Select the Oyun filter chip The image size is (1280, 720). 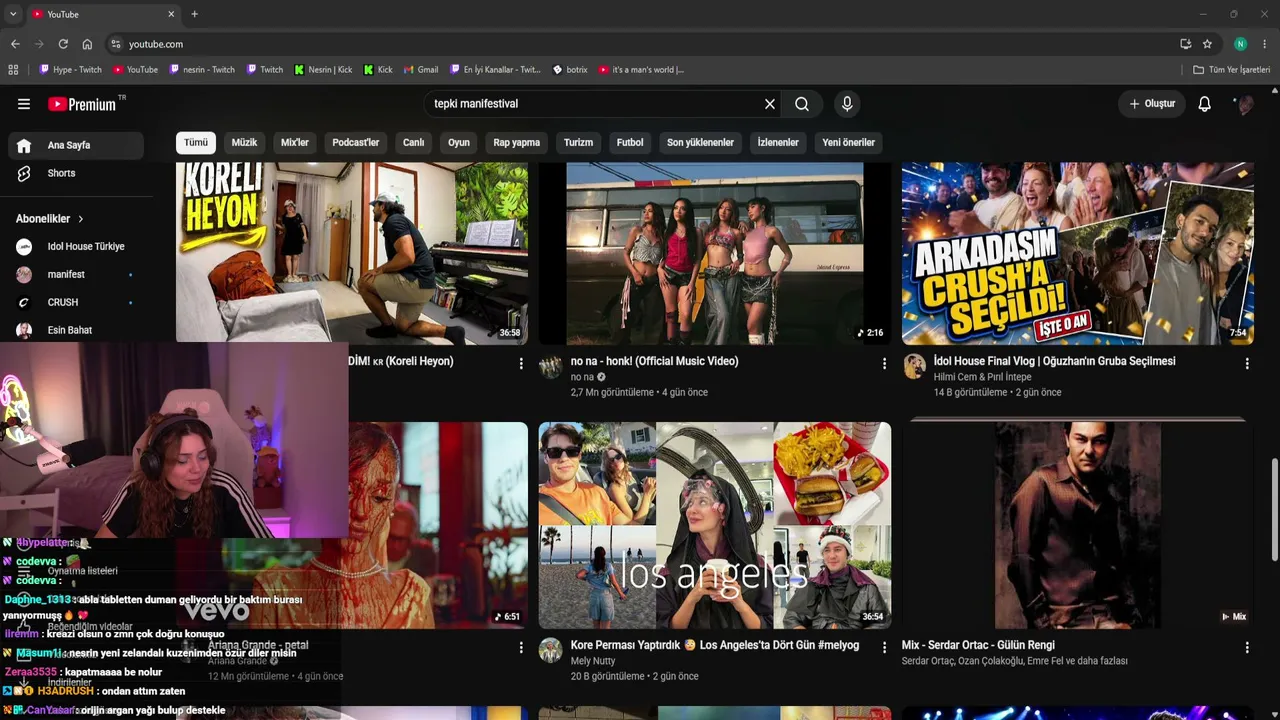459,142
